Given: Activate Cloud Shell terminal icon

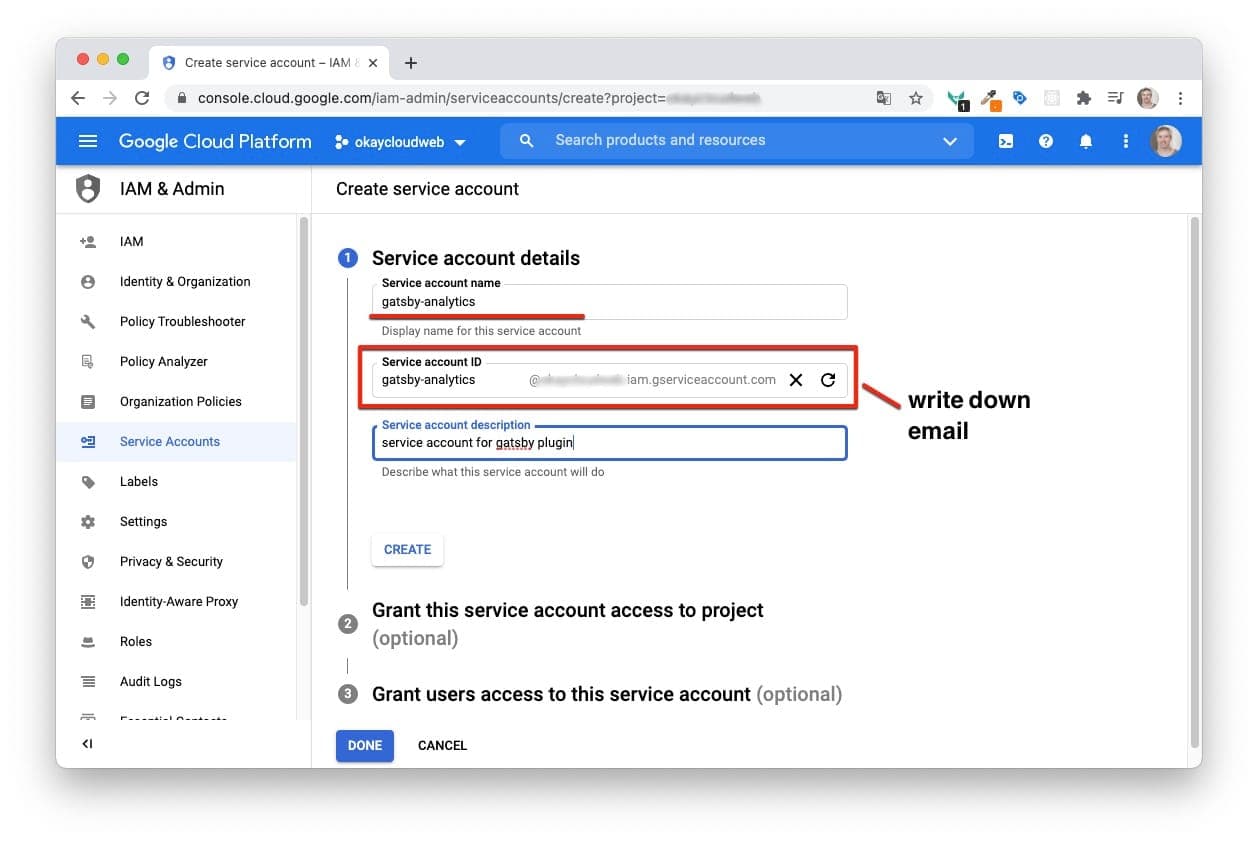Looking at the screenshot, I should click(1006, 141).
